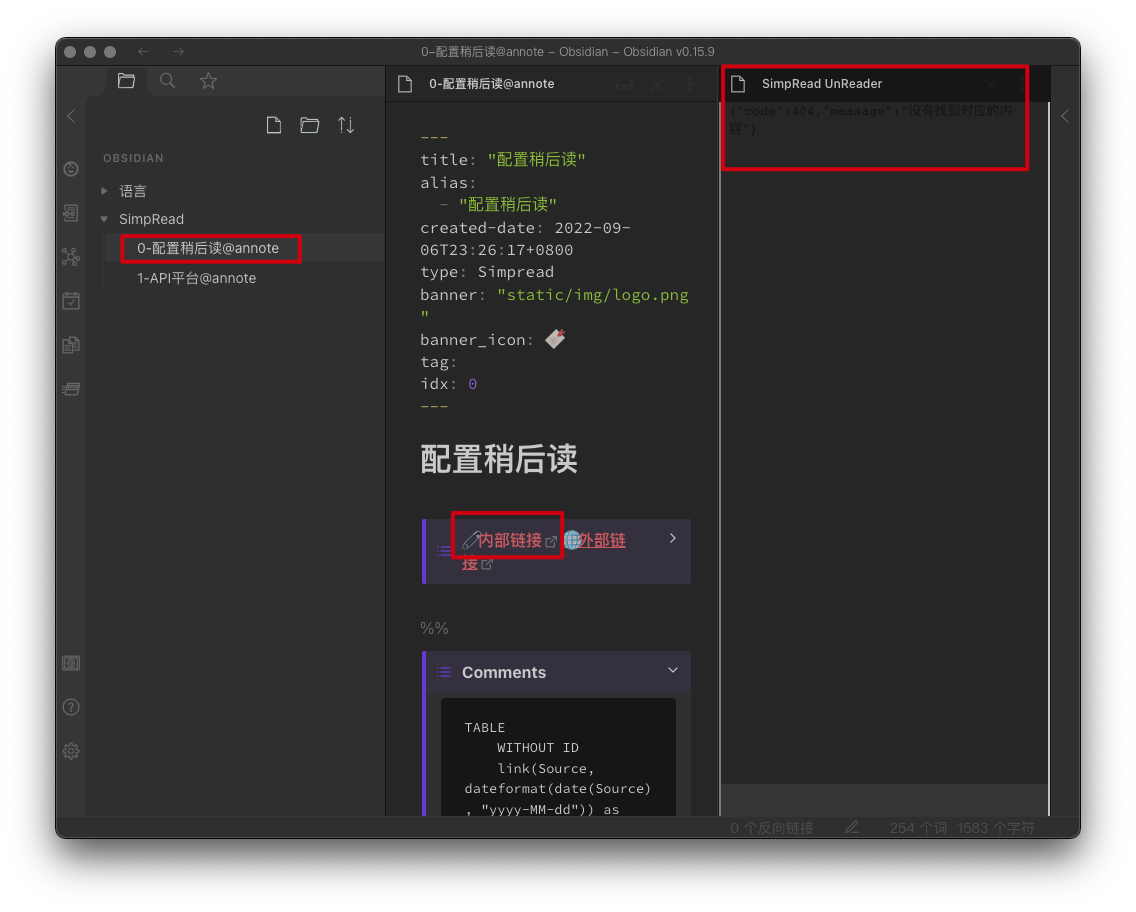
Task: Expand the right sidebar arrow
Action: (1065, 116)
